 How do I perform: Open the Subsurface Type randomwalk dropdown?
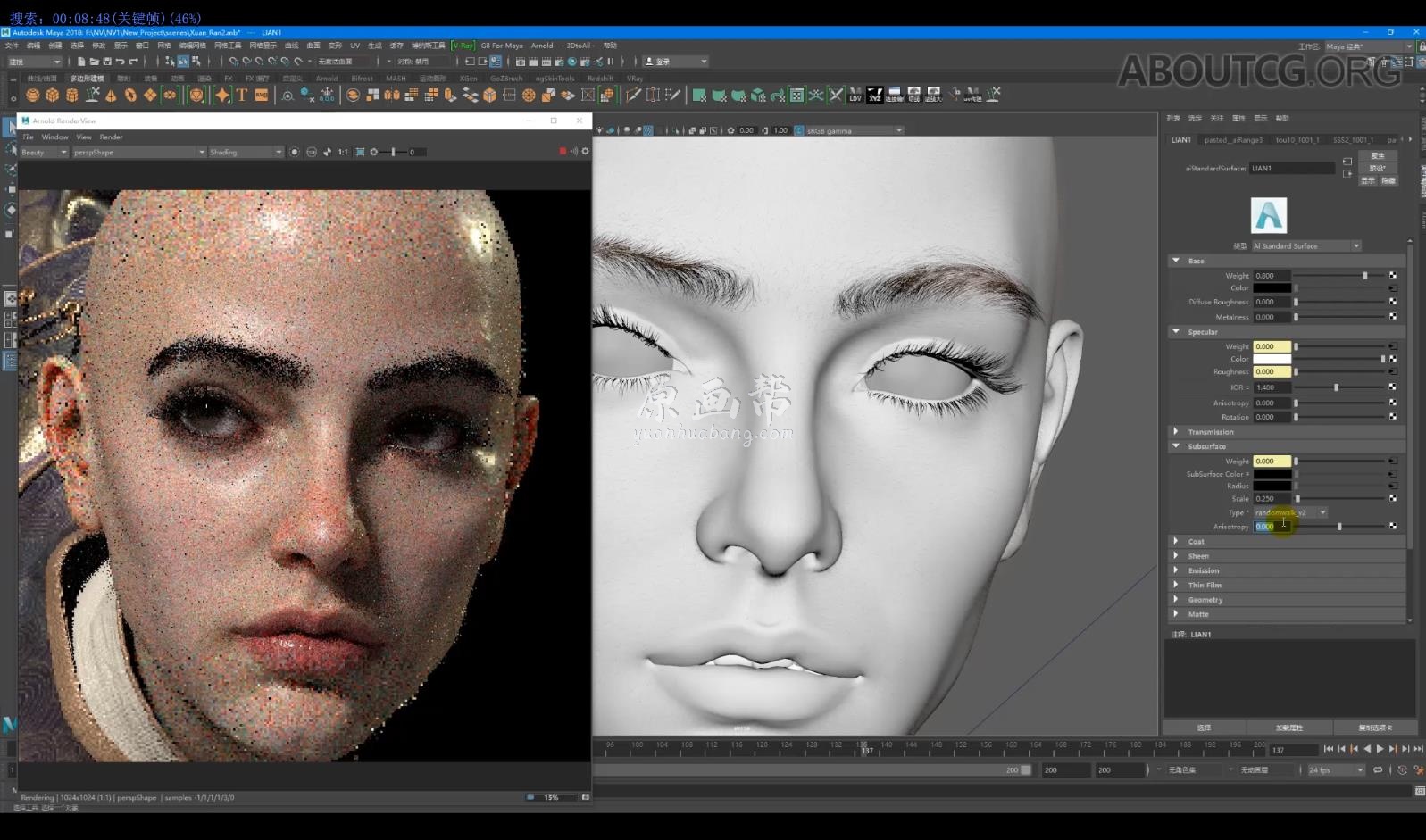coord(1290,512)
